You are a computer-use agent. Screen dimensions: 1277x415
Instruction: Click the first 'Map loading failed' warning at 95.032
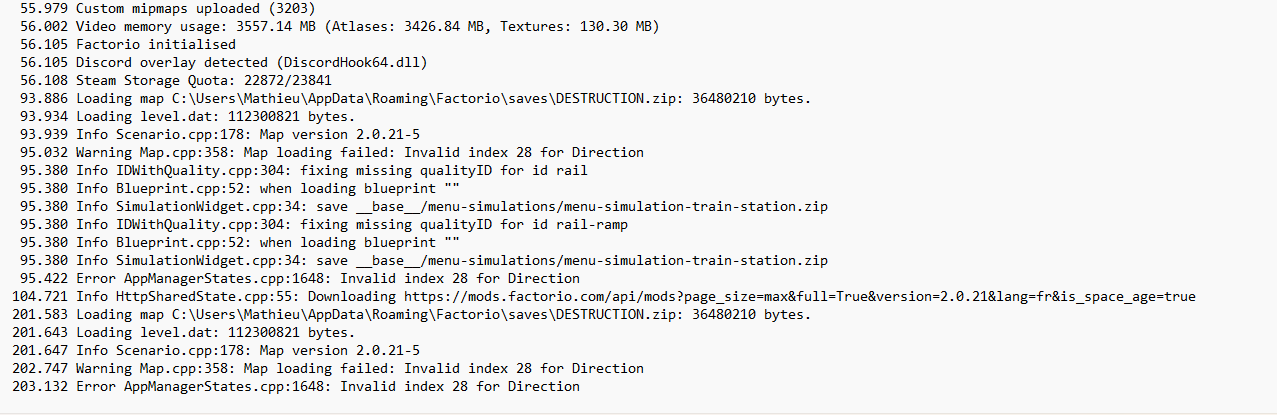[331, 152]
